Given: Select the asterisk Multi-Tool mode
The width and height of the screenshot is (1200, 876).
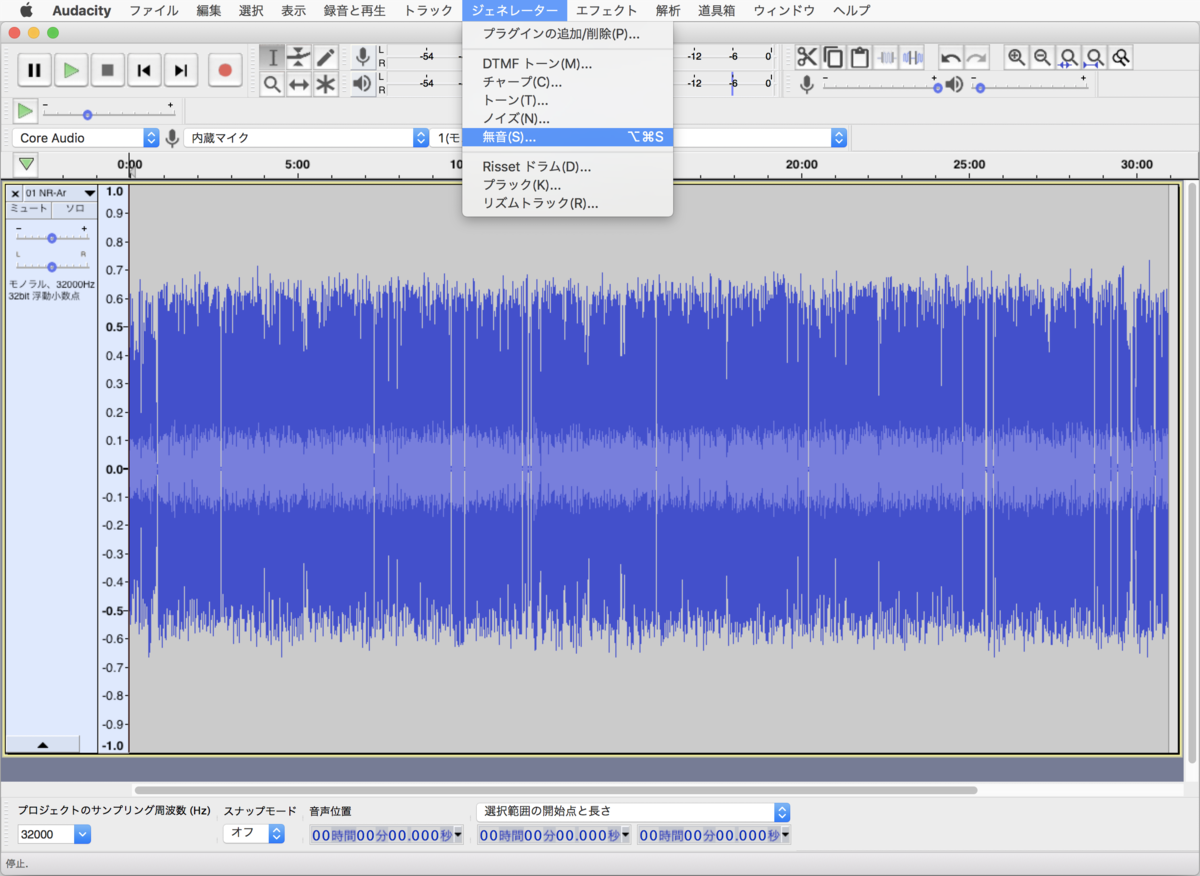Looking at the screenshot, I should pos(325,84).
